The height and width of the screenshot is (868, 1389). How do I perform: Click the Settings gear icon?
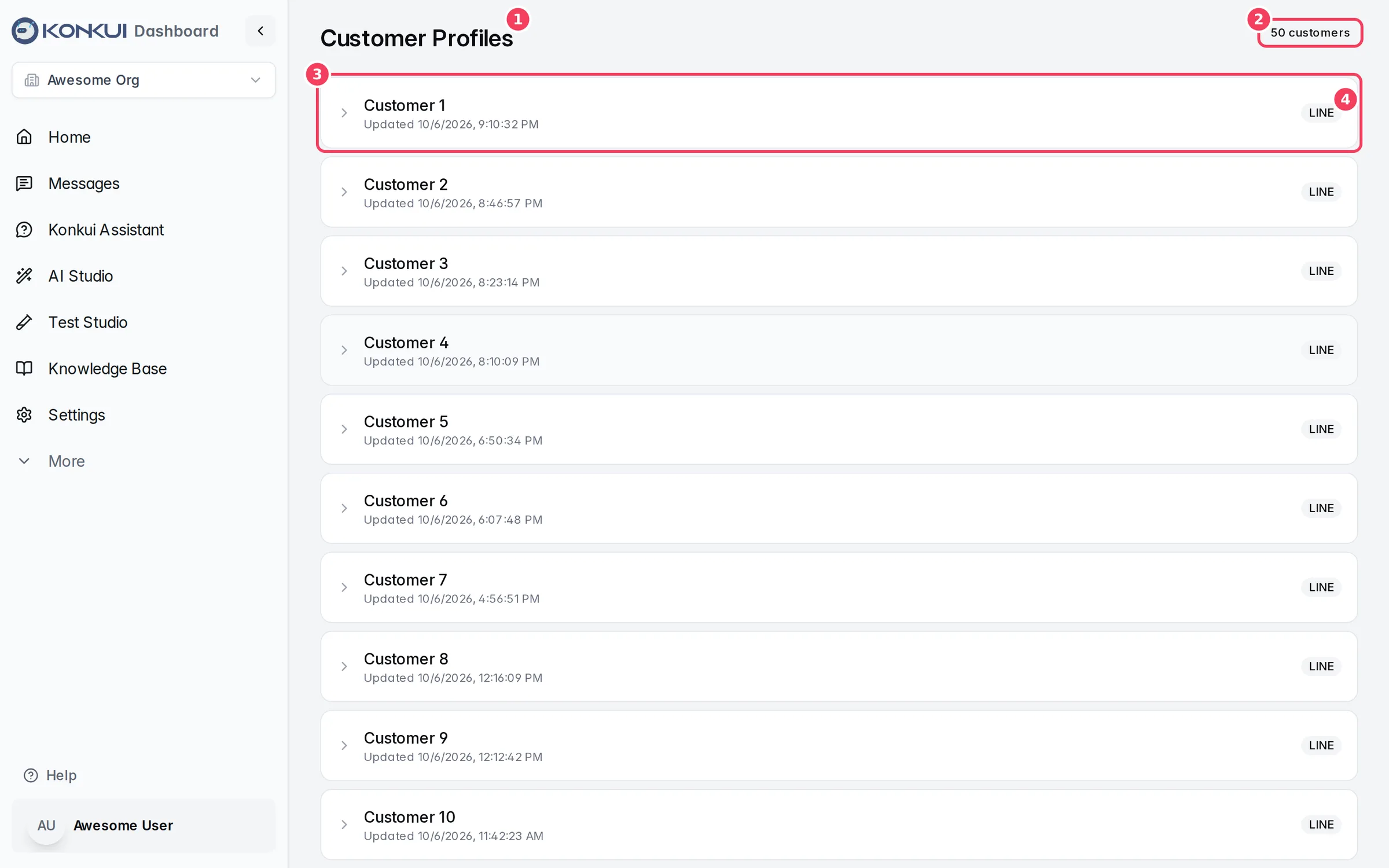click(24, 415)
